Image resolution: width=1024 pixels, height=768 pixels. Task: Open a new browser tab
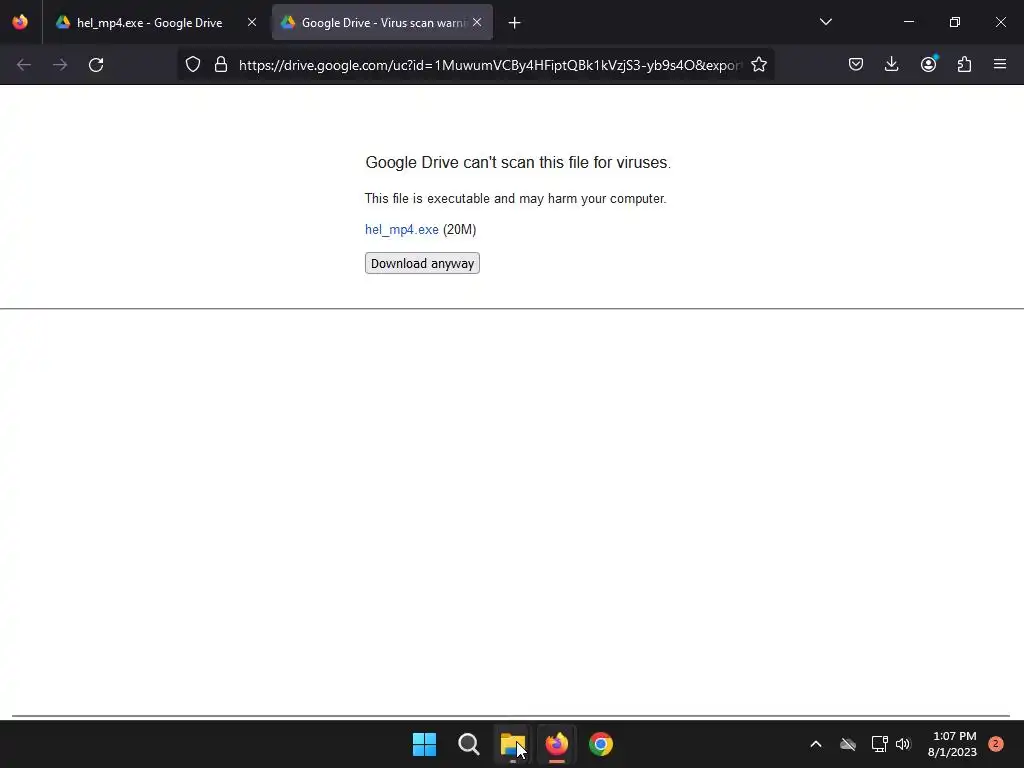[x=515, y=23]
